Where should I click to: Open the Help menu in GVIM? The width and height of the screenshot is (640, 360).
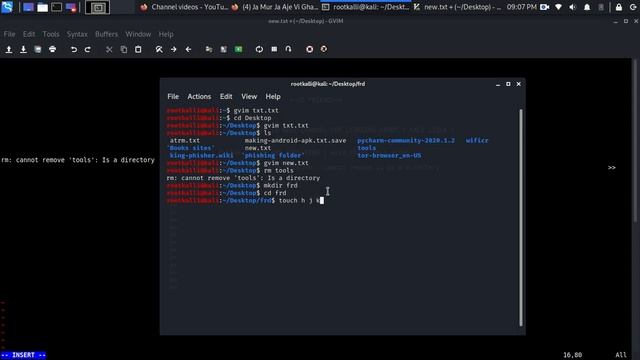[x=166, y=34]
